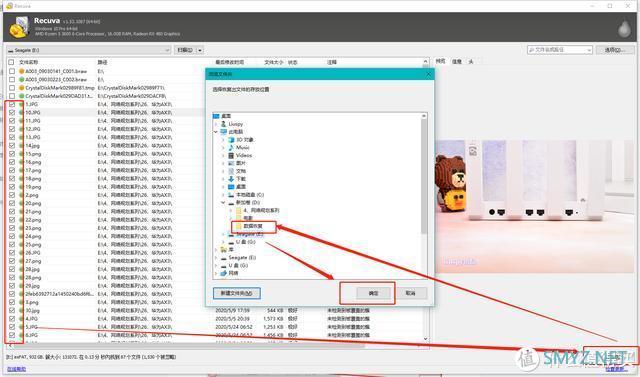Click the 此电脑 computer icon
This screenshot has width=640, height=377.
(x=223, y=132)
